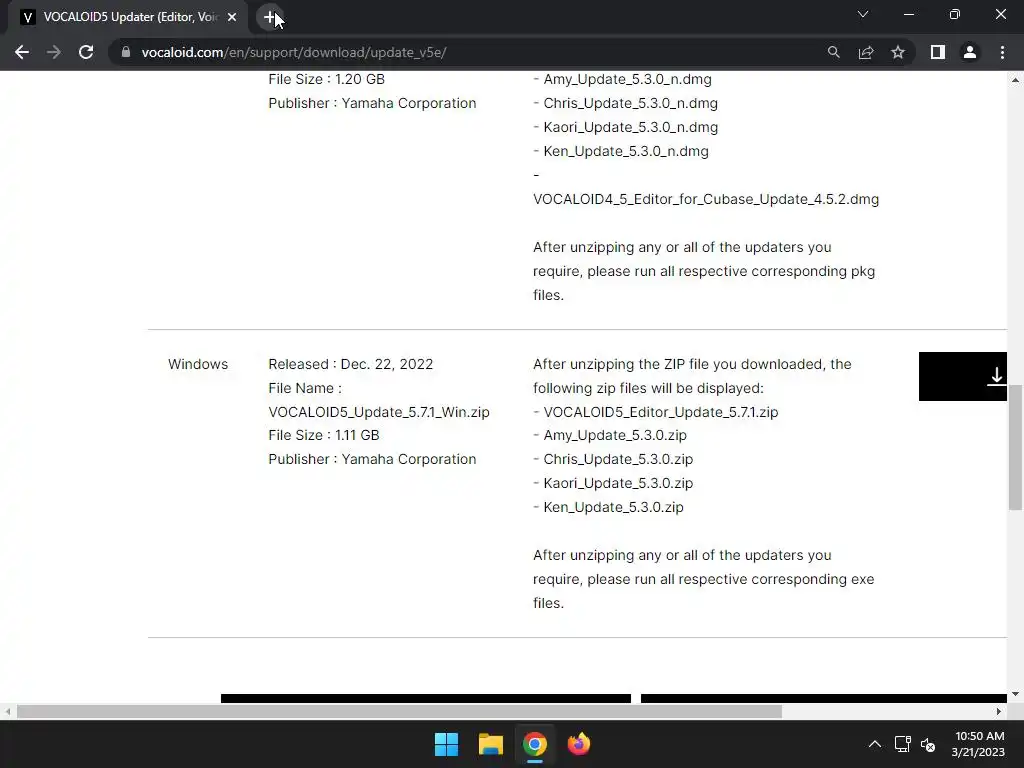Go back to the previous page

22,52
